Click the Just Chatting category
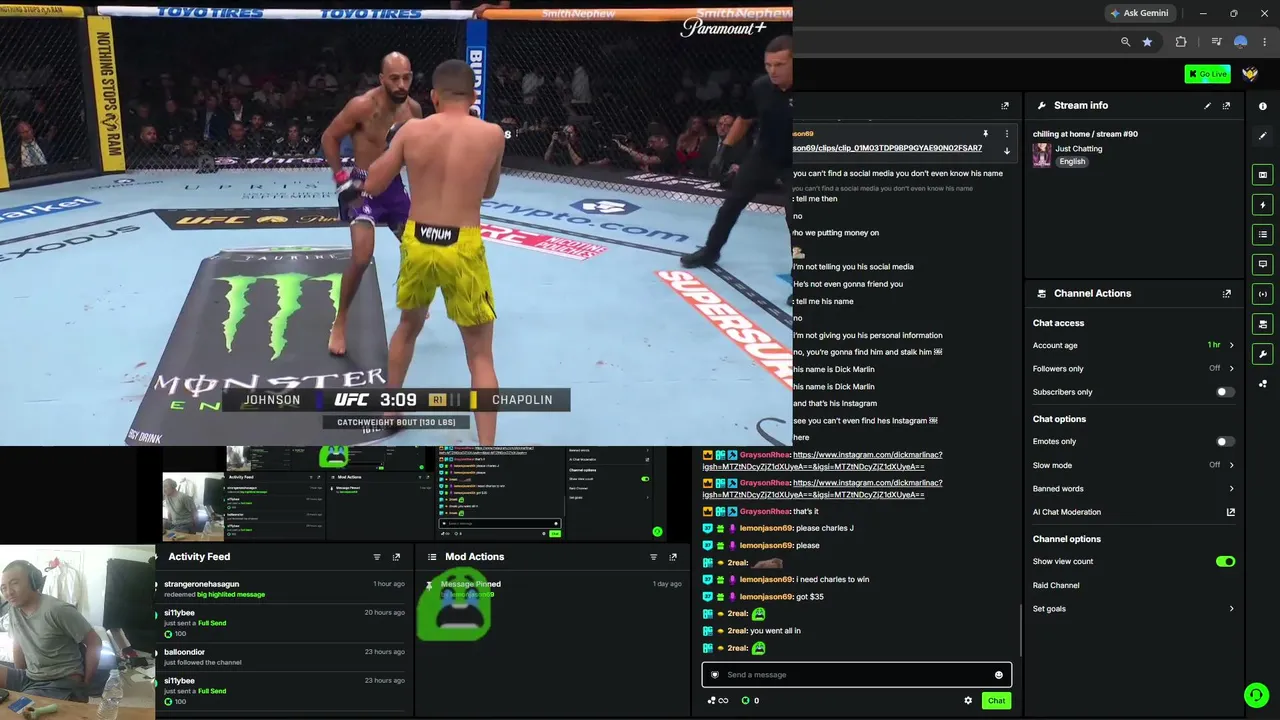The height and width of the screenshot is (720, 1280). pos(1079,149)
